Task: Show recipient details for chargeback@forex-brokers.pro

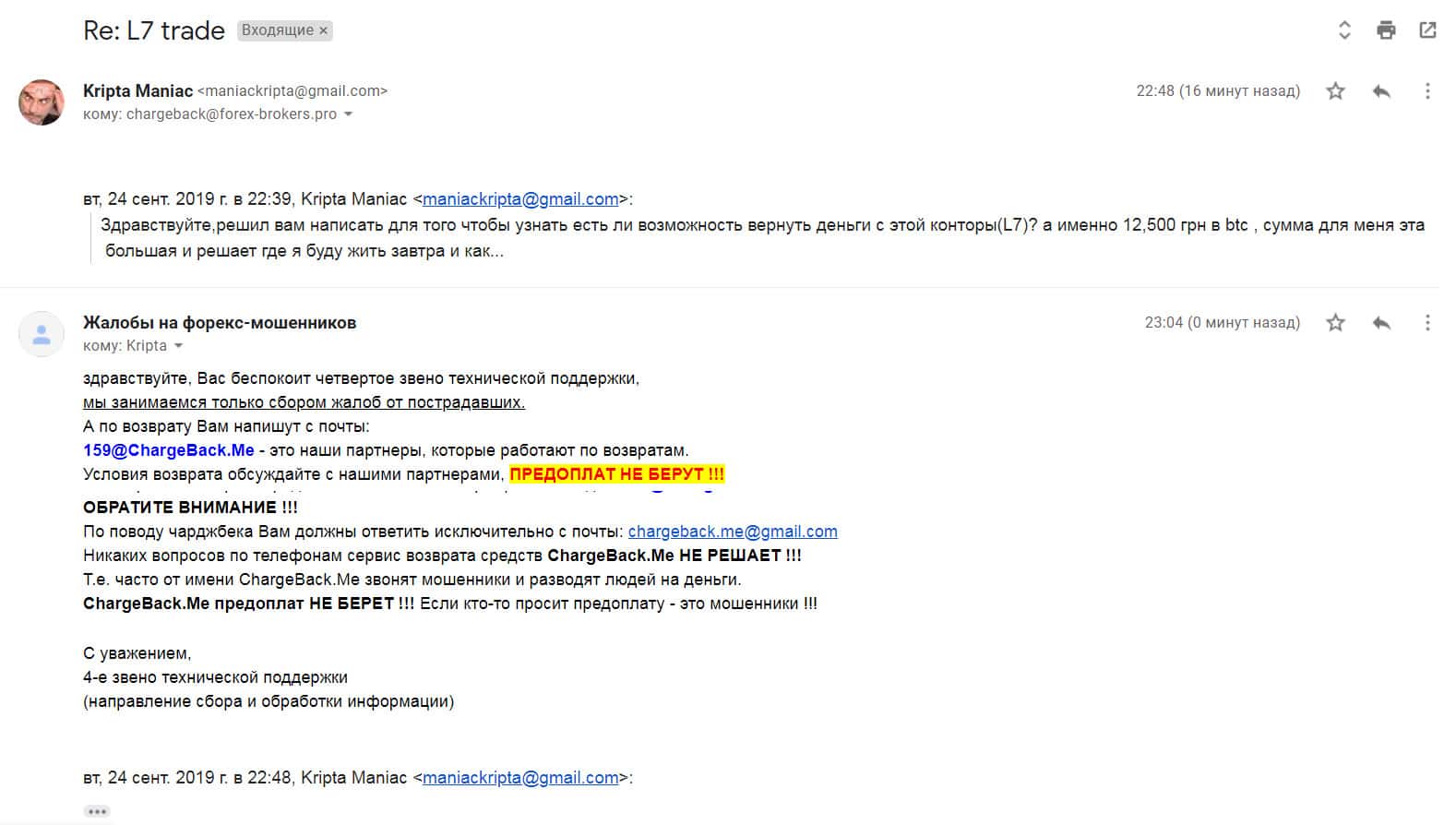Action: click(348, 114)
